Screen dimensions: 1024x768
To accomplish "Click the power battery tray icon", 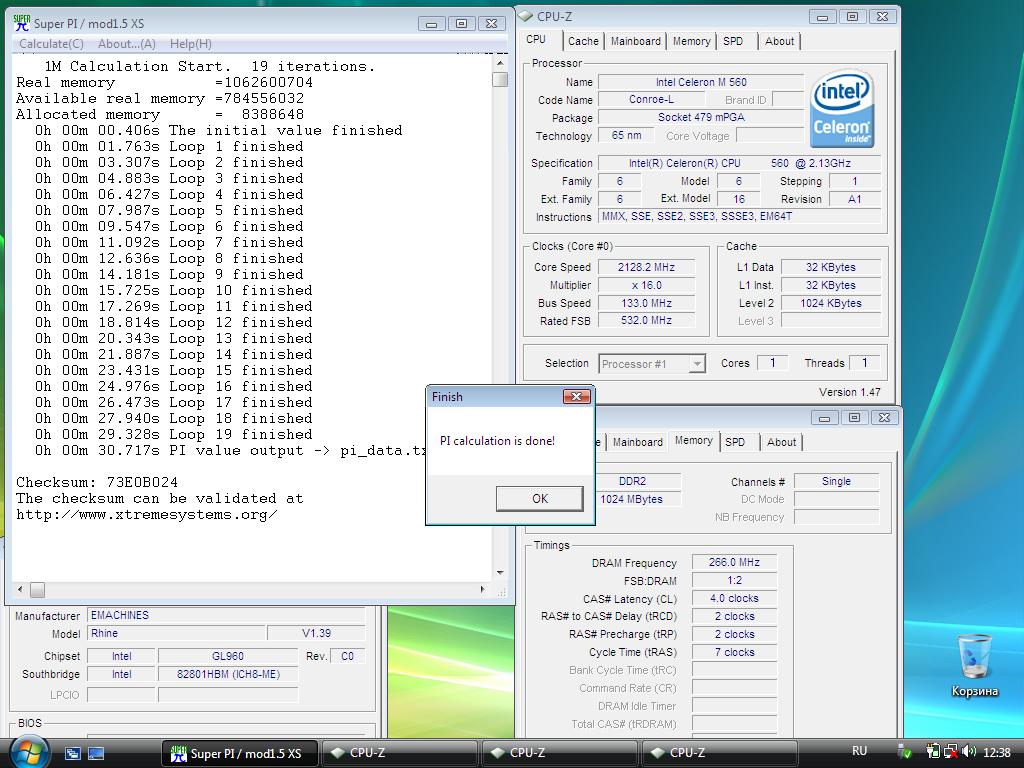I will [x=933, y=752].
